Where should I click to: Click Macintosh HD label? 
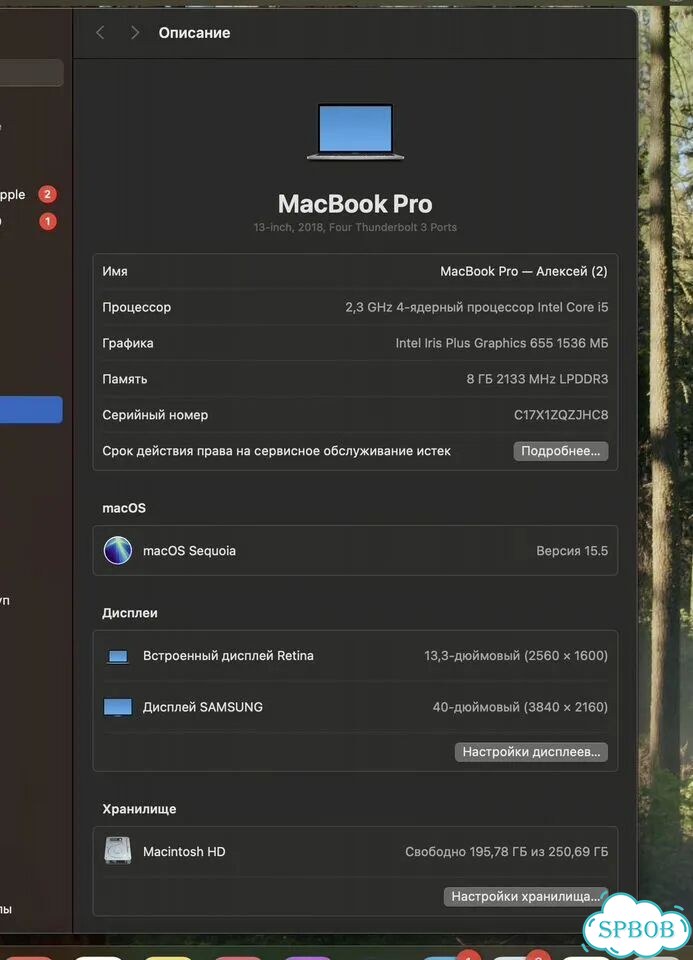(184, 852)
